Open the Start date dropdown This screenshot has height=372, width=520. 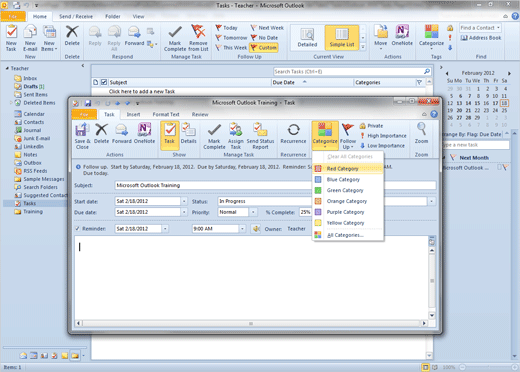click(184, 201)
